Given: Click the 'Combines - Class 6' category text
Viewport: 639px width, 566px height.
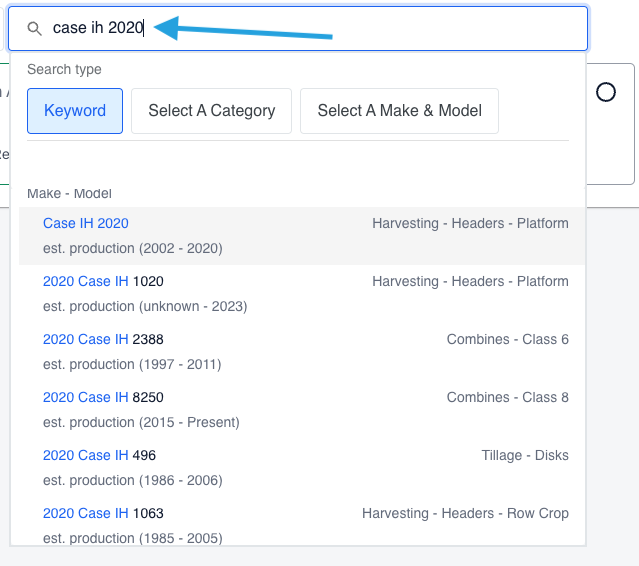Looking at the screenshot, I should pos(507,339).
